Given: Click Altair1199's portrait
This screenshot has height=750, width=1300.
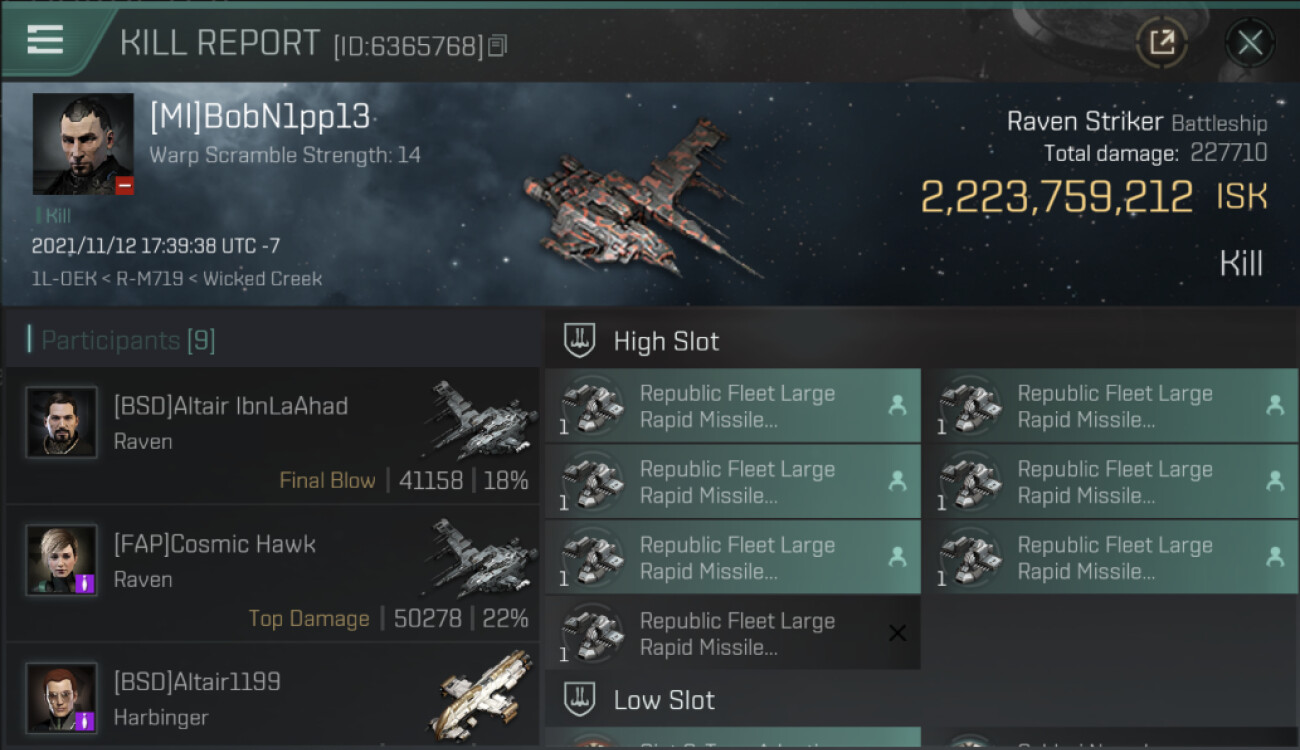Looking at the screenshot, I should pos(62,697).
